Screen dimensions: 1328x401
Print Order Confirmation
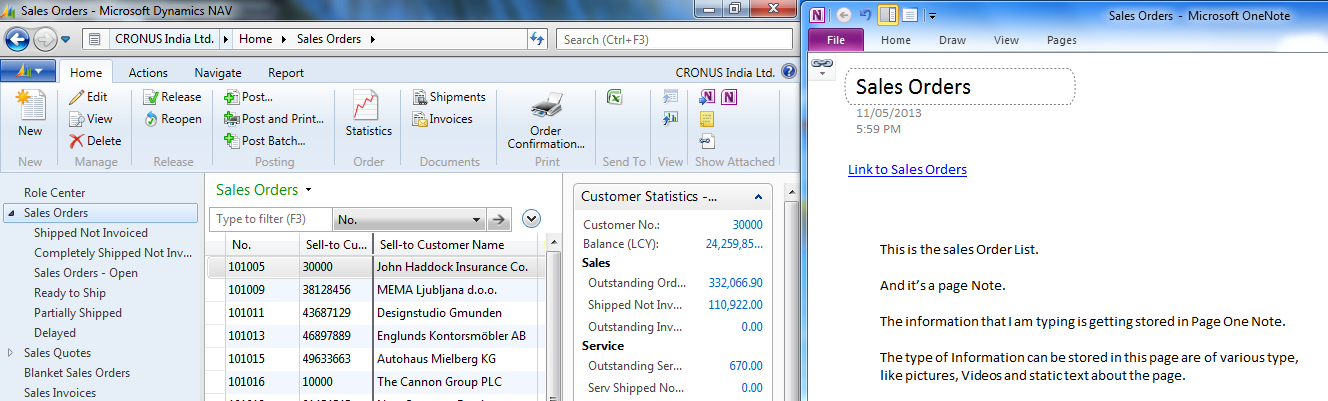click(x=546, y=119)
